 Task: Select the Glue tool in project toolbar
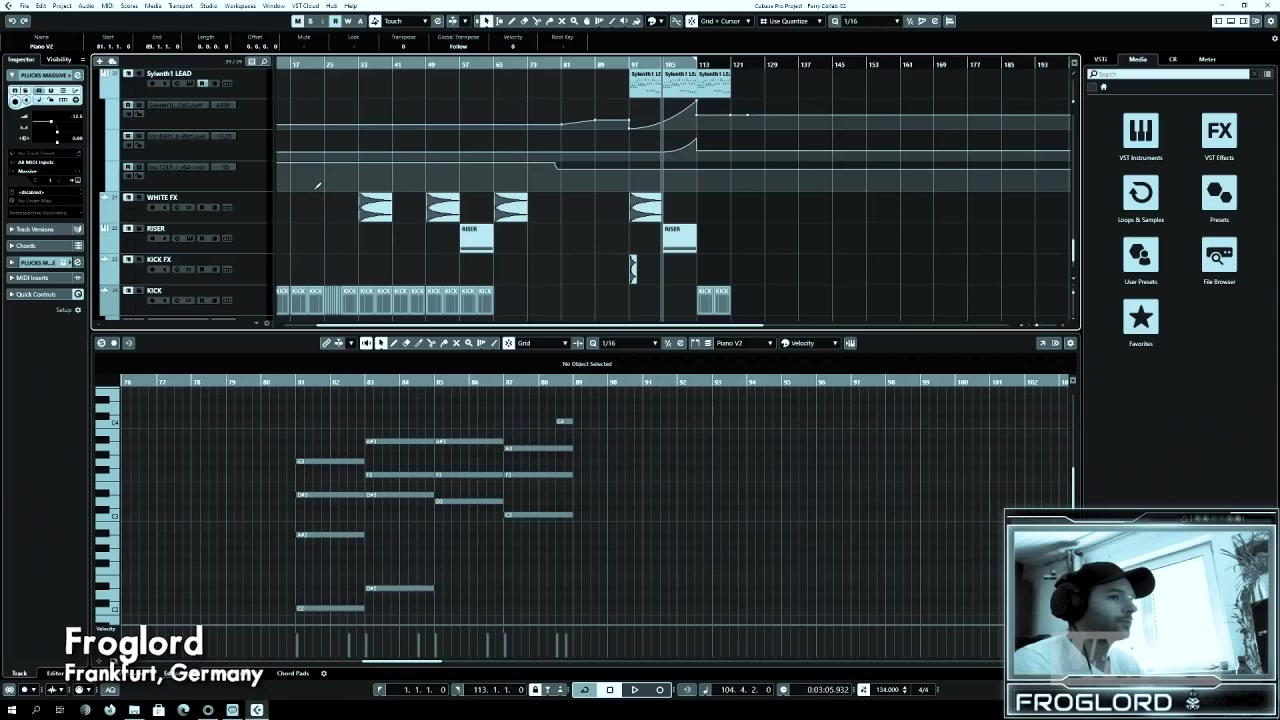[x=549, y=21]
